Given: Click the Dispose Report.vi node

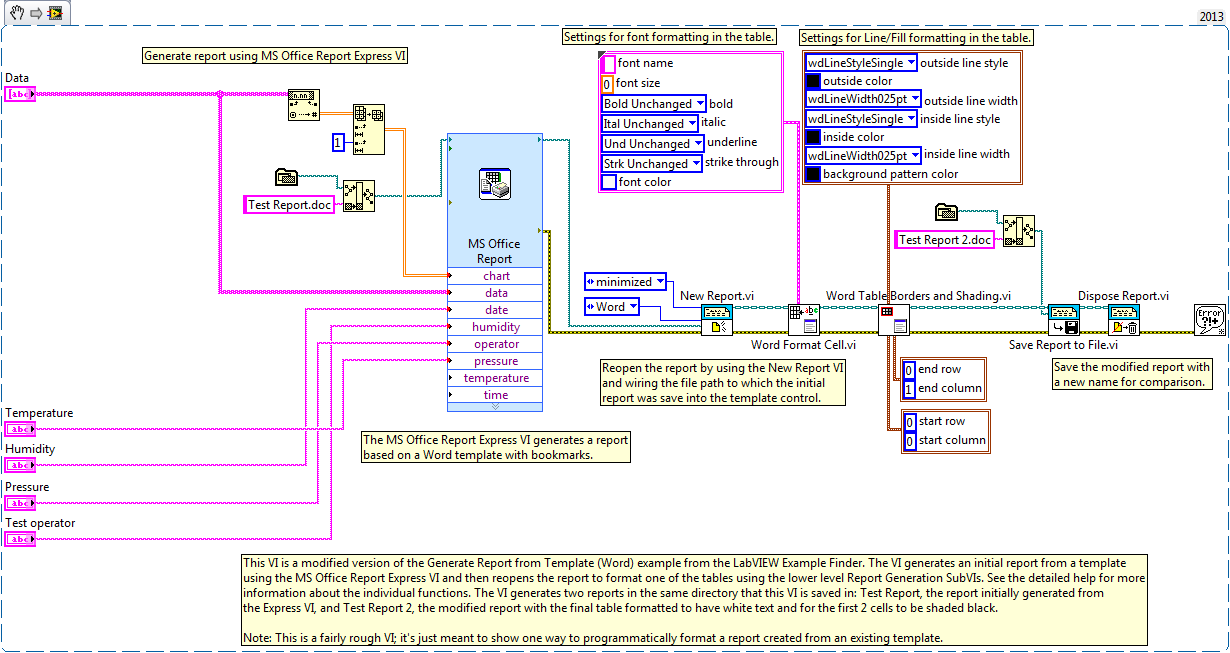Looking at the screenshot, I should click(1123, 320).
